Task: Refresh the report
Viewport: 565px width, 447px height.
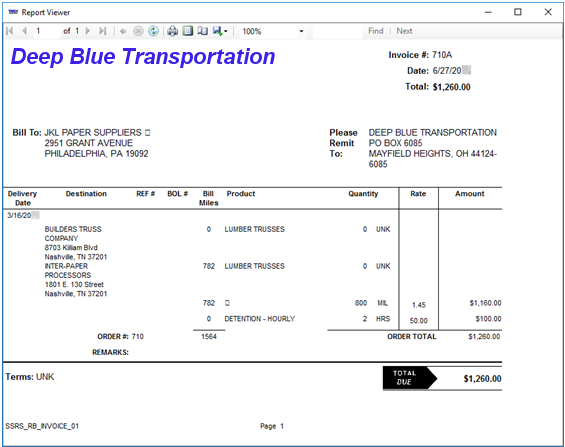Action: pos(154,31)
